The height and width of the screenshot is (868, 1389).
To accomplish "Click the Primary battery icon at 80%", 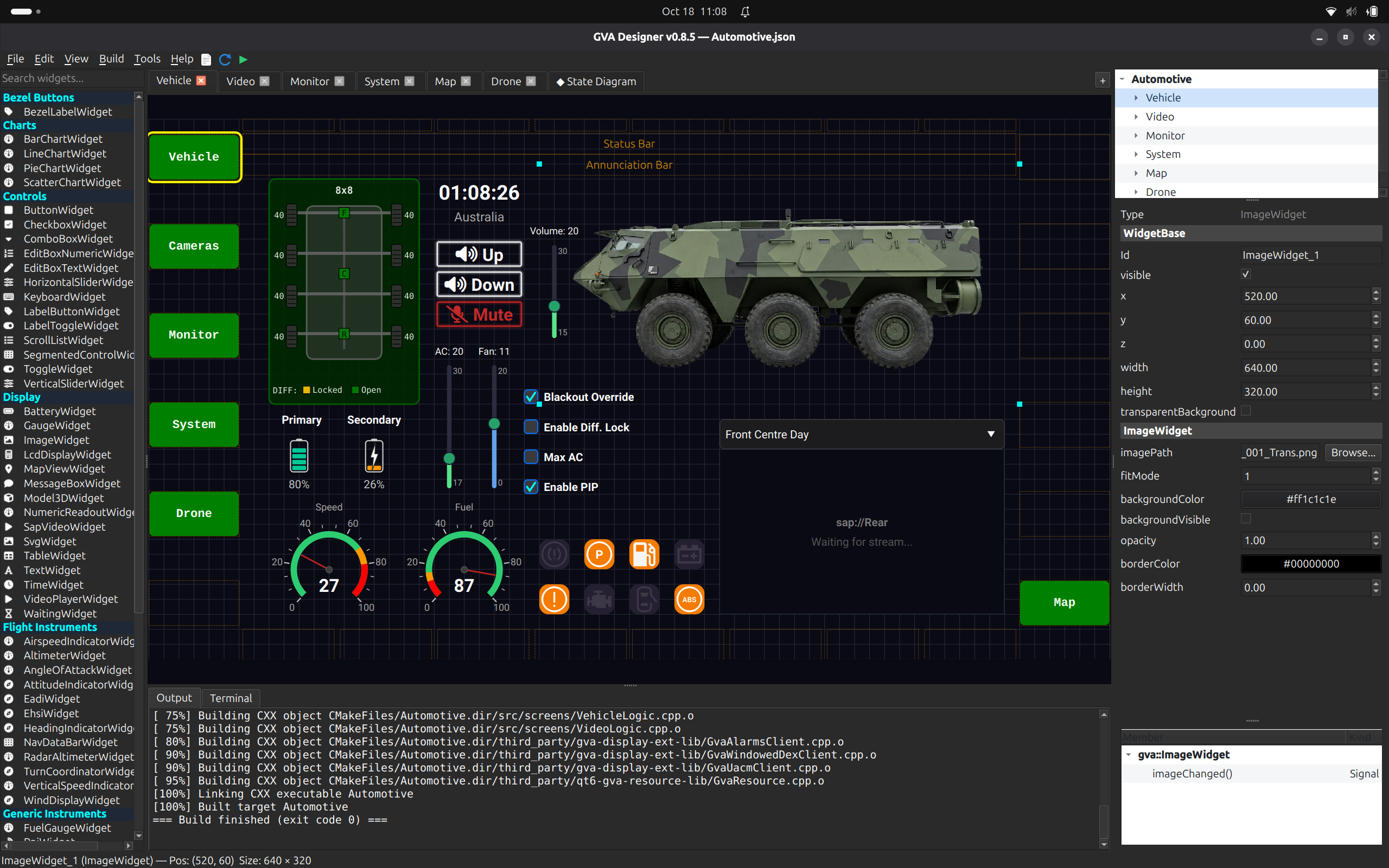I will (x=299, y=456).
